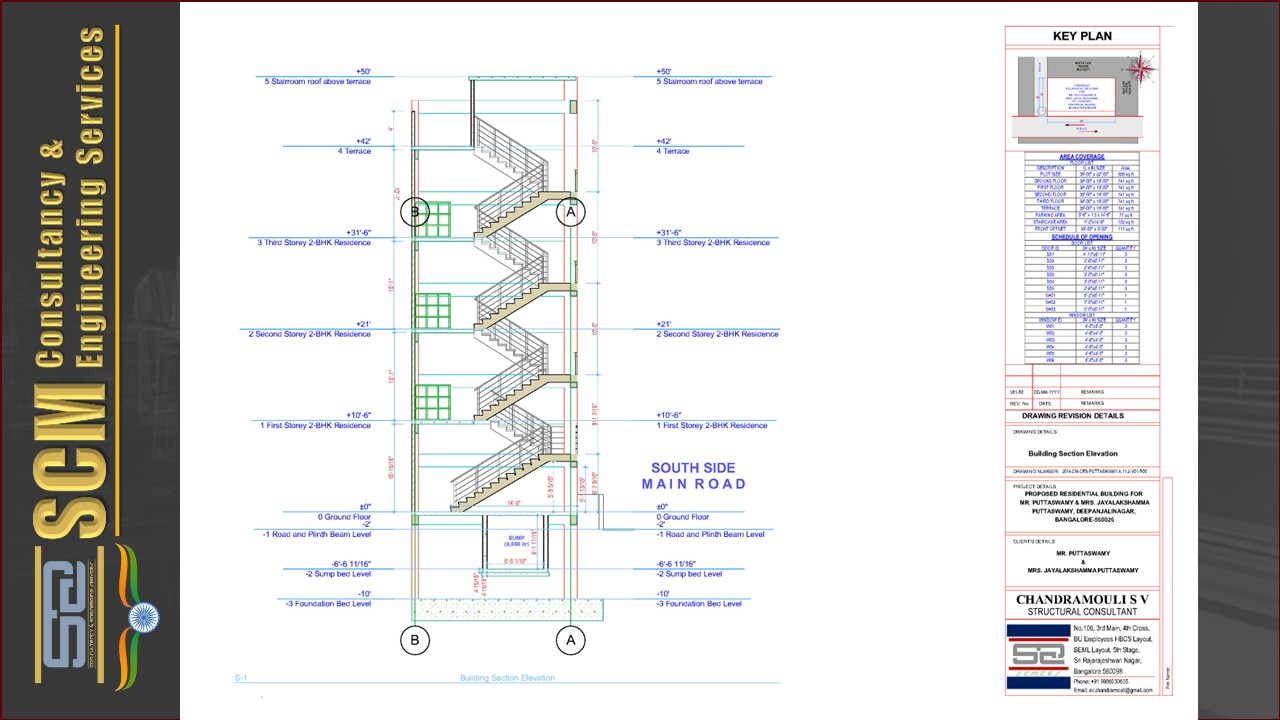This screenshot has width=1280, height=720.
Task: Click the right 0 Ground Floor level label
Action: pyautogui.click(x=683, y=517)
